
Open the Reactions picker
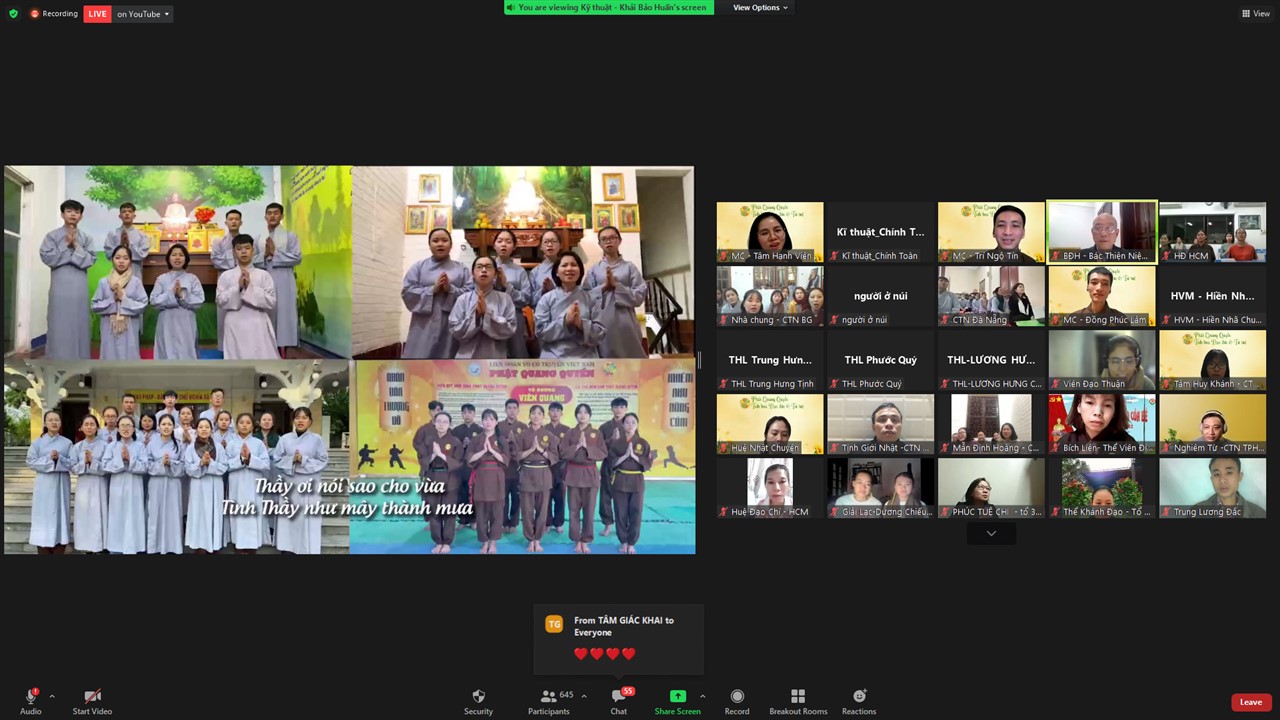[x=859, y=702]
